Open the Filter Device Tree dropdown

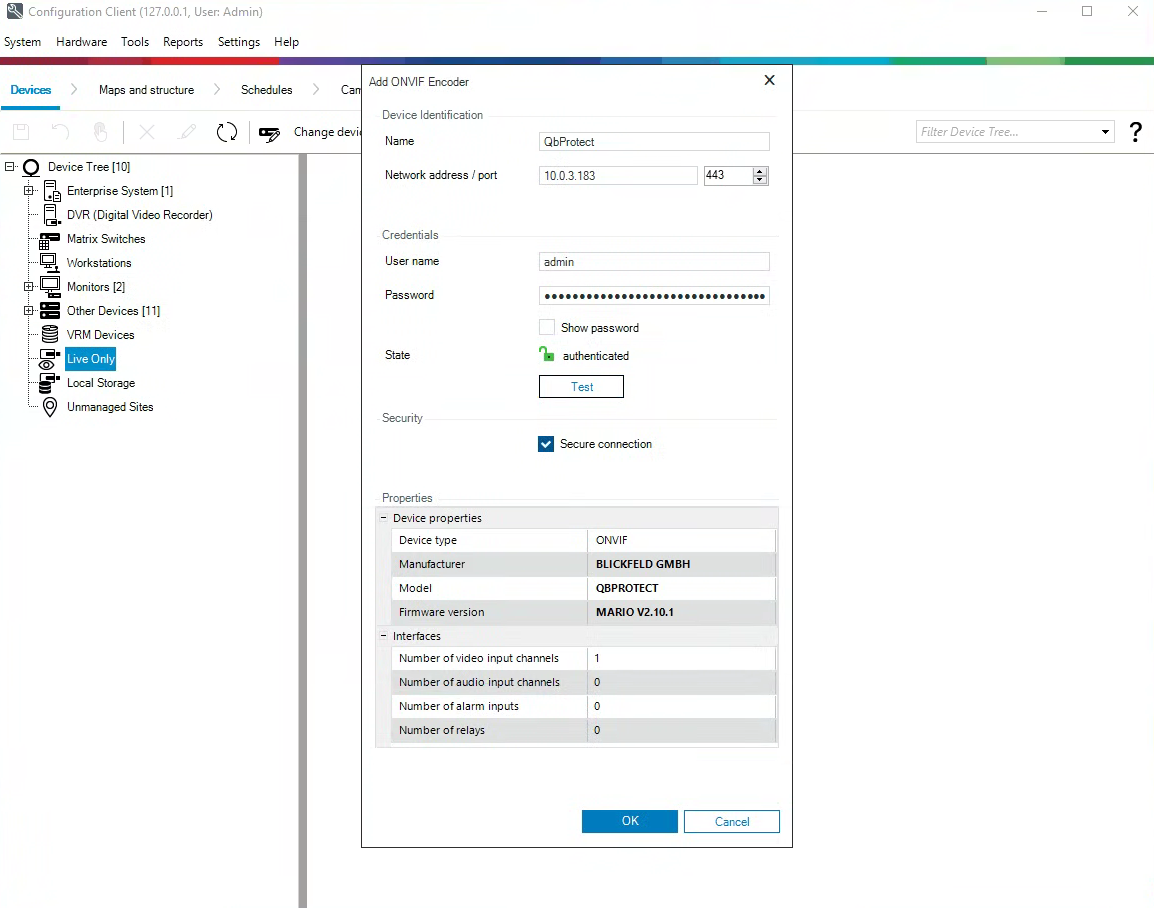[x=1106, y=132]
